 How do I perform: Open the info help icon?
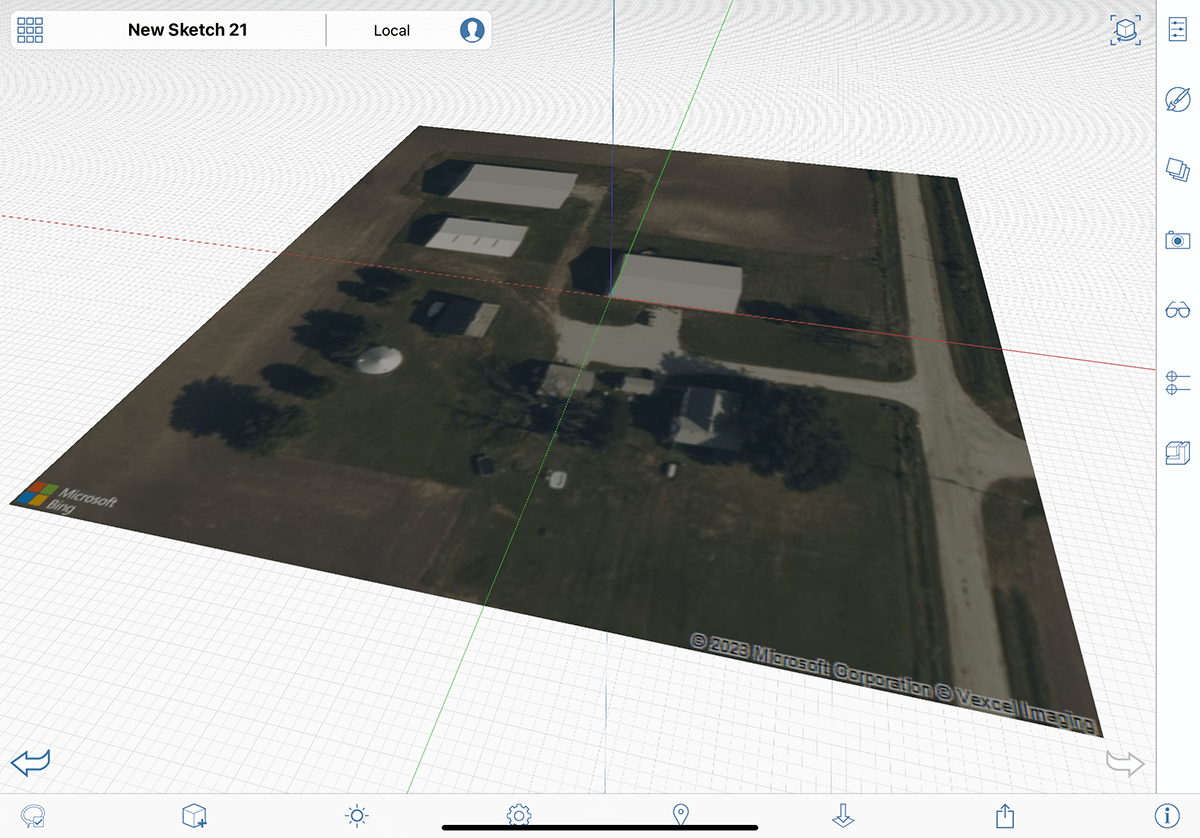click(x=1166, y=816)
